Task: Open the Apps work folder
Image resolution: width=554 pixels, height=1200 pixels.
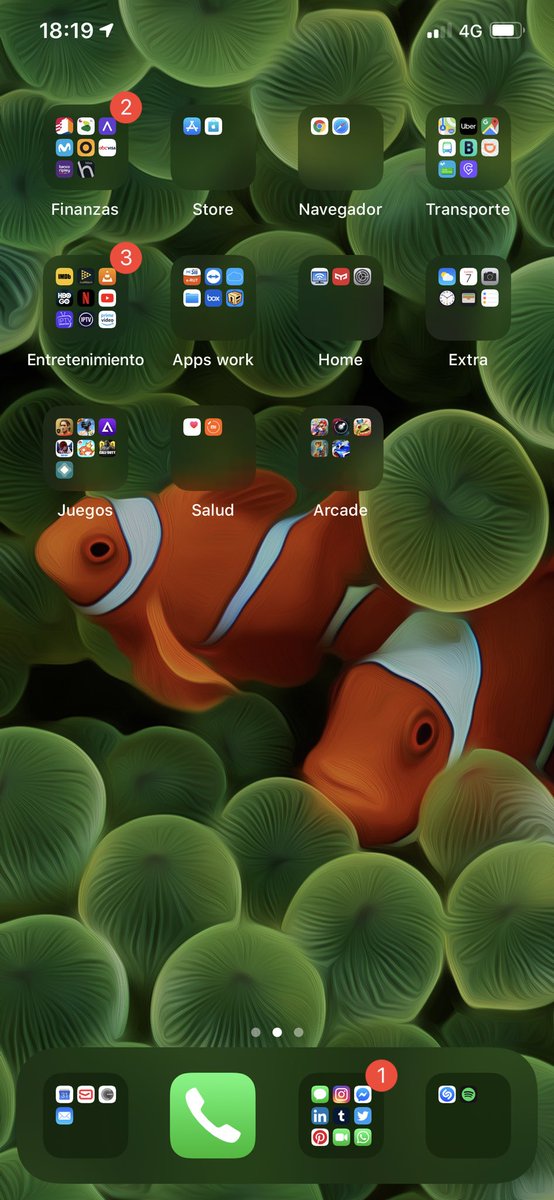Action: click(213, 298)
